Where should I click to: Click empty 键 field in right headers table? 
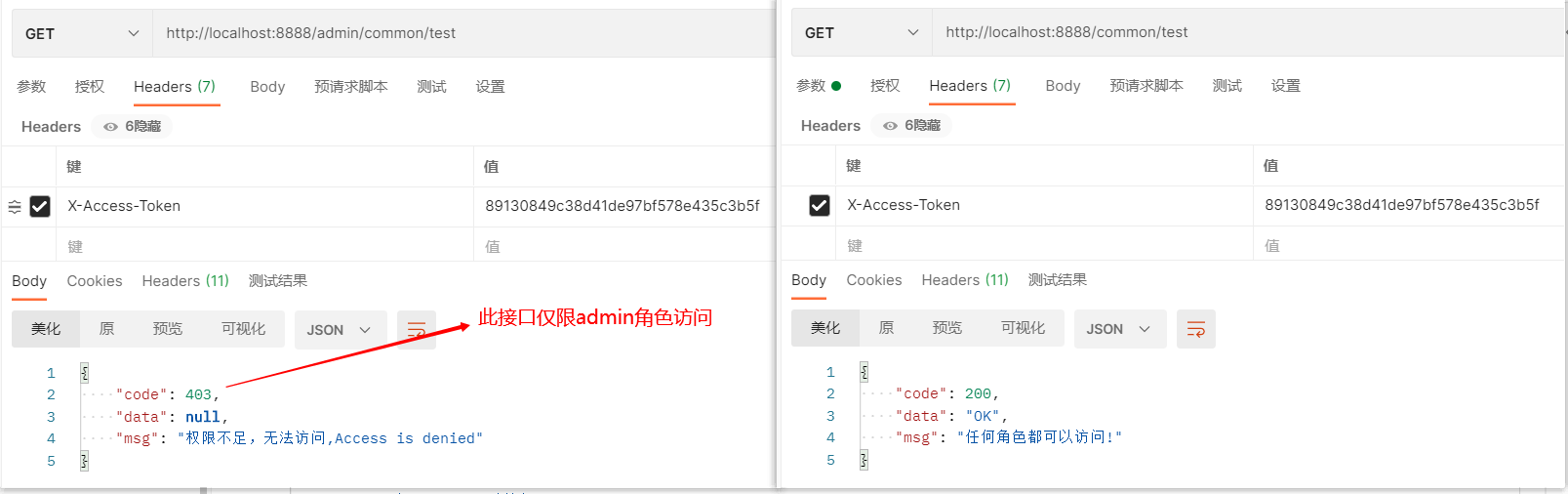[x=1044, y=246]
